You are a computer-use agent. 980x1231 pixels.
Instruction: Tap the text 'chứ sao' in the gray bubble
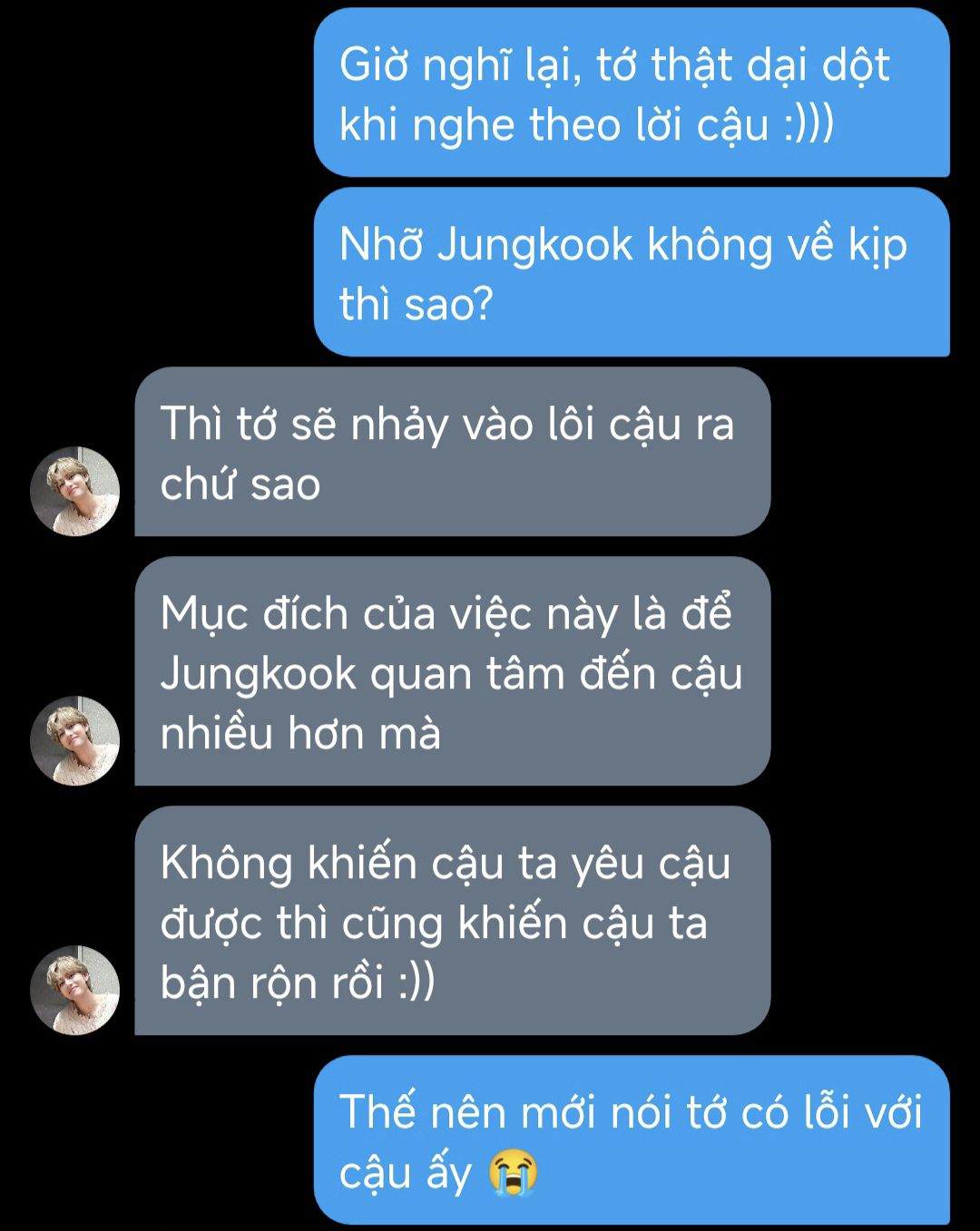click(x=240, y=484)
